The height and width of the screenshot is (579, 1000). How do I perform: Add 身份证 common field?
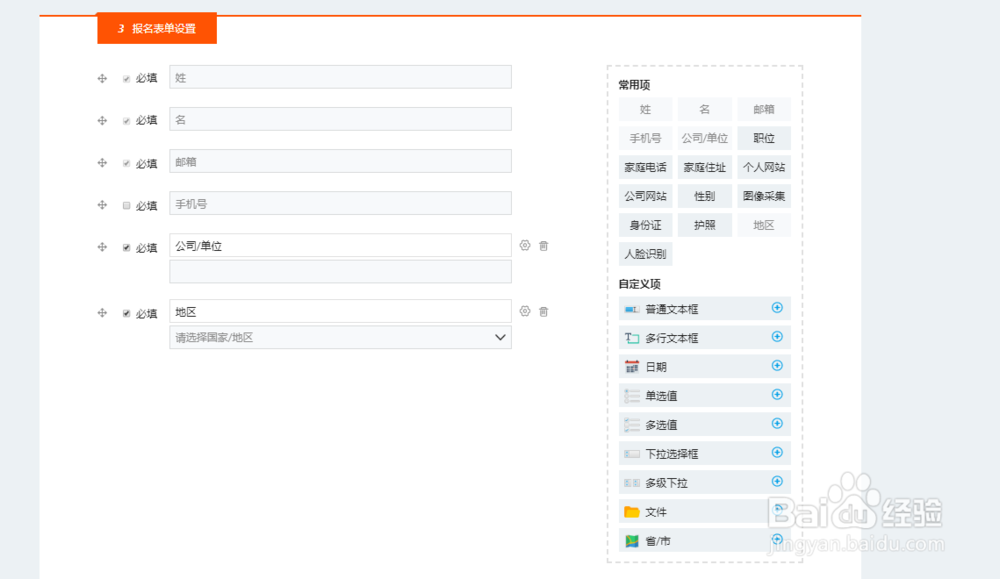(645, 225)
